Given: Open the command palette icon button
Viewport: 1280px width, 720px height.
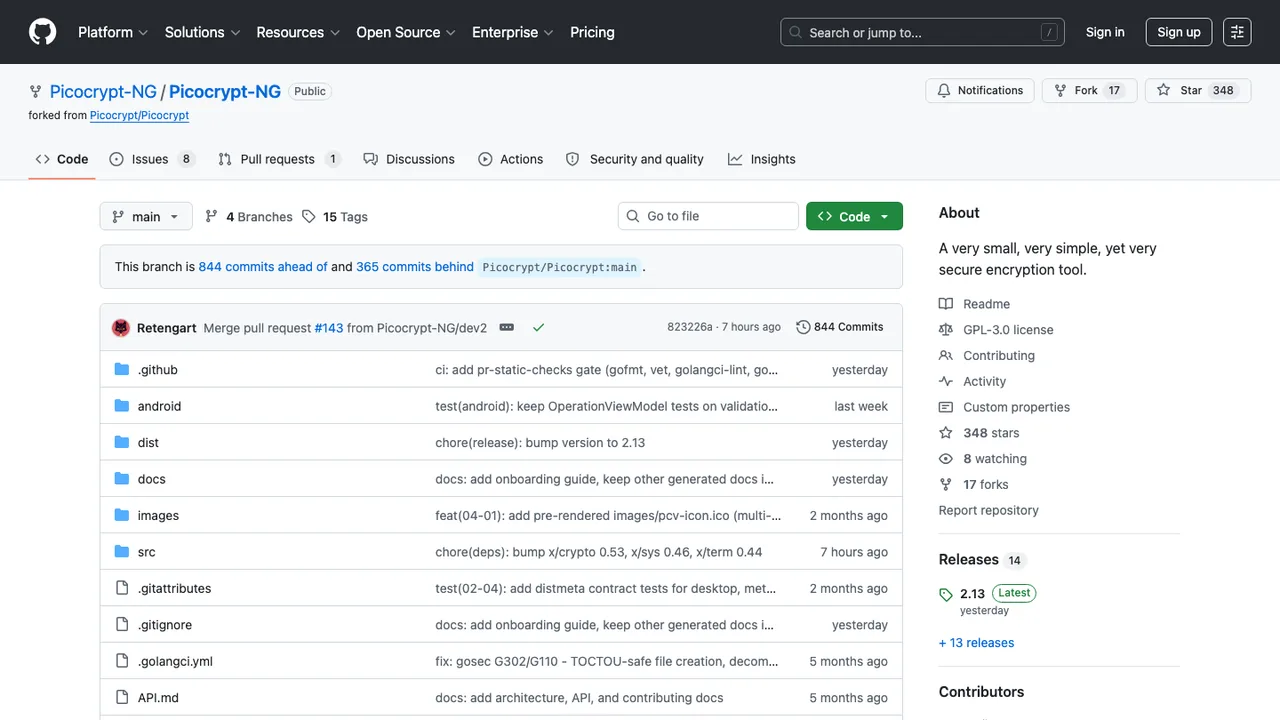Looking at the screenshot, I should (1237, 32).
